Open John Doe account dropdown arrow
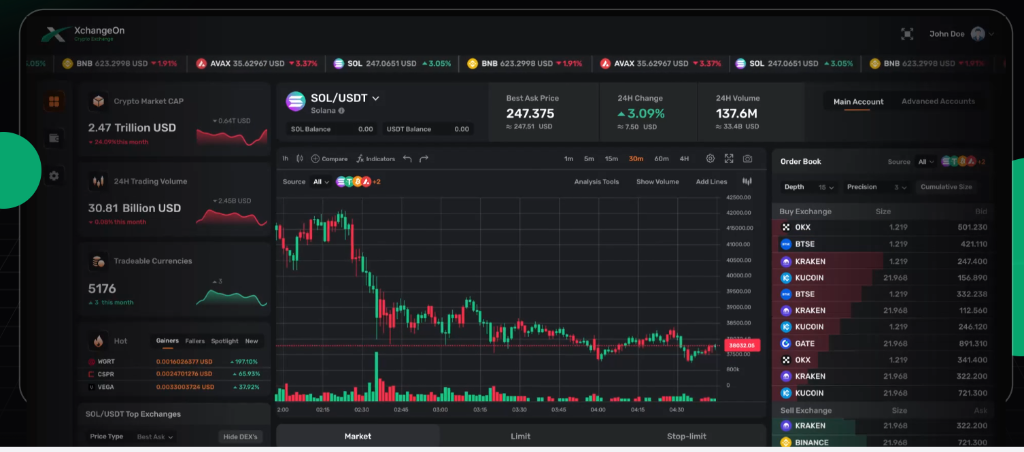This screenshot has height=452, width=1024. point(991,34)
